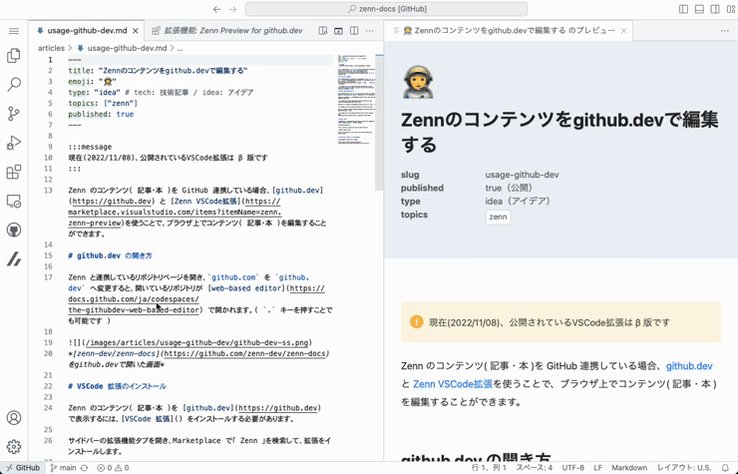Click the articles breadcrumb
The image size is (738, 474).
point(51,48)
